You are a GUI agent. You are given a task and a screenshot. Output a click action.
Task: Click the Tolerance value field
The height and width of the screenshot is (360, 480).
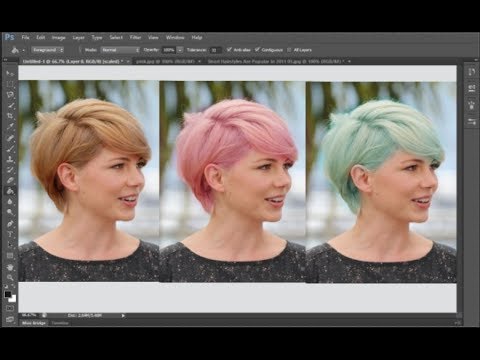tap(215, 50)
